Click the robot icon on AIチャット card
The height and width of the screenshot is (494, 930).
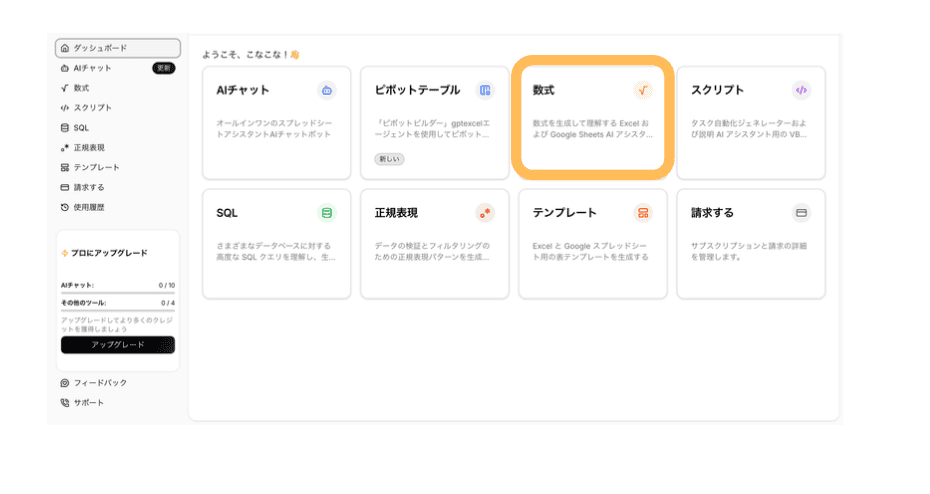[326, 91]
